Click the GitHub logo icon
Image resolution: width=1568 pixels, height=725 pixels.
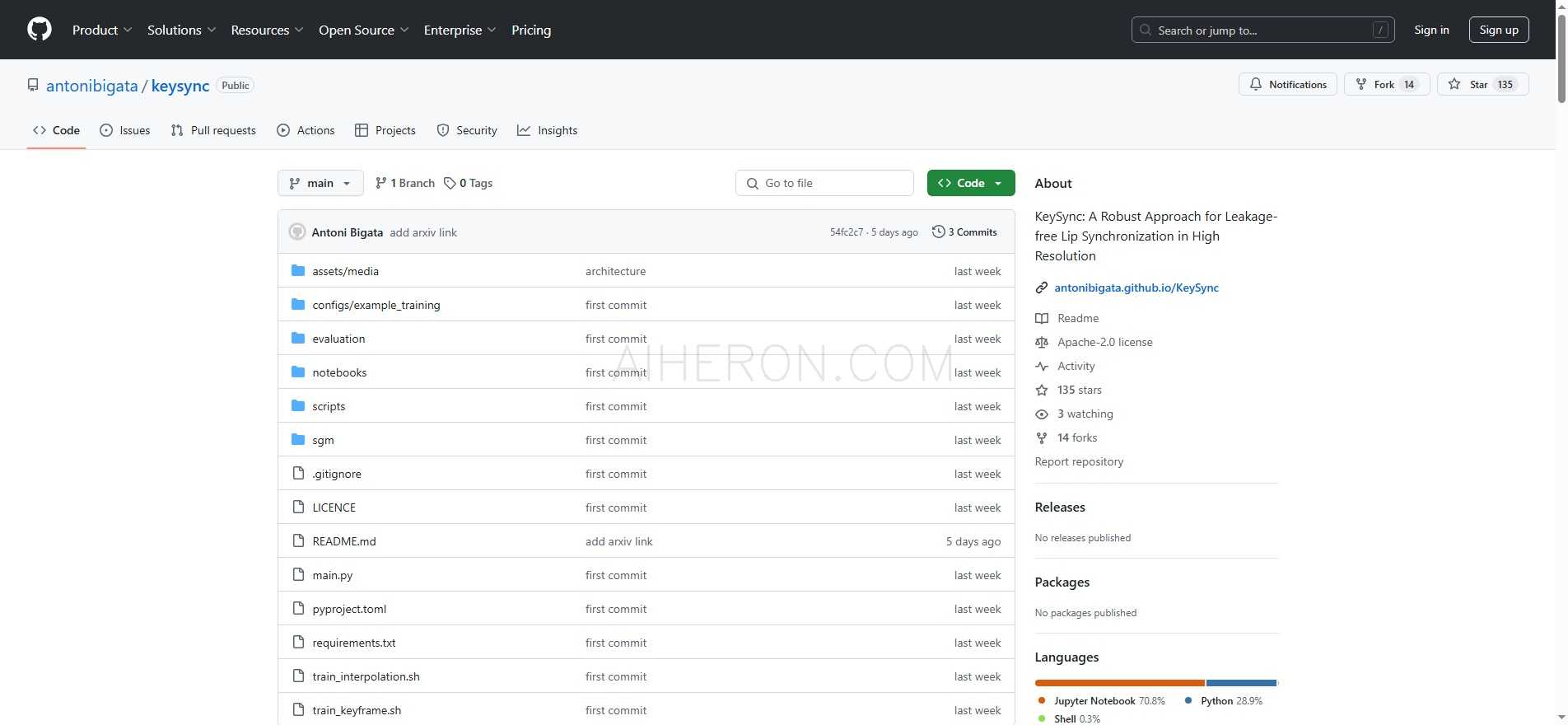pyautogui.click(x=40, y=30)
